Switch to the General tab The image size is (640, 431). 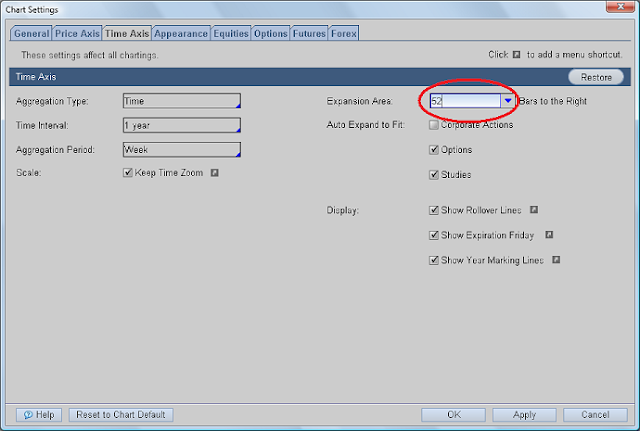31,33
